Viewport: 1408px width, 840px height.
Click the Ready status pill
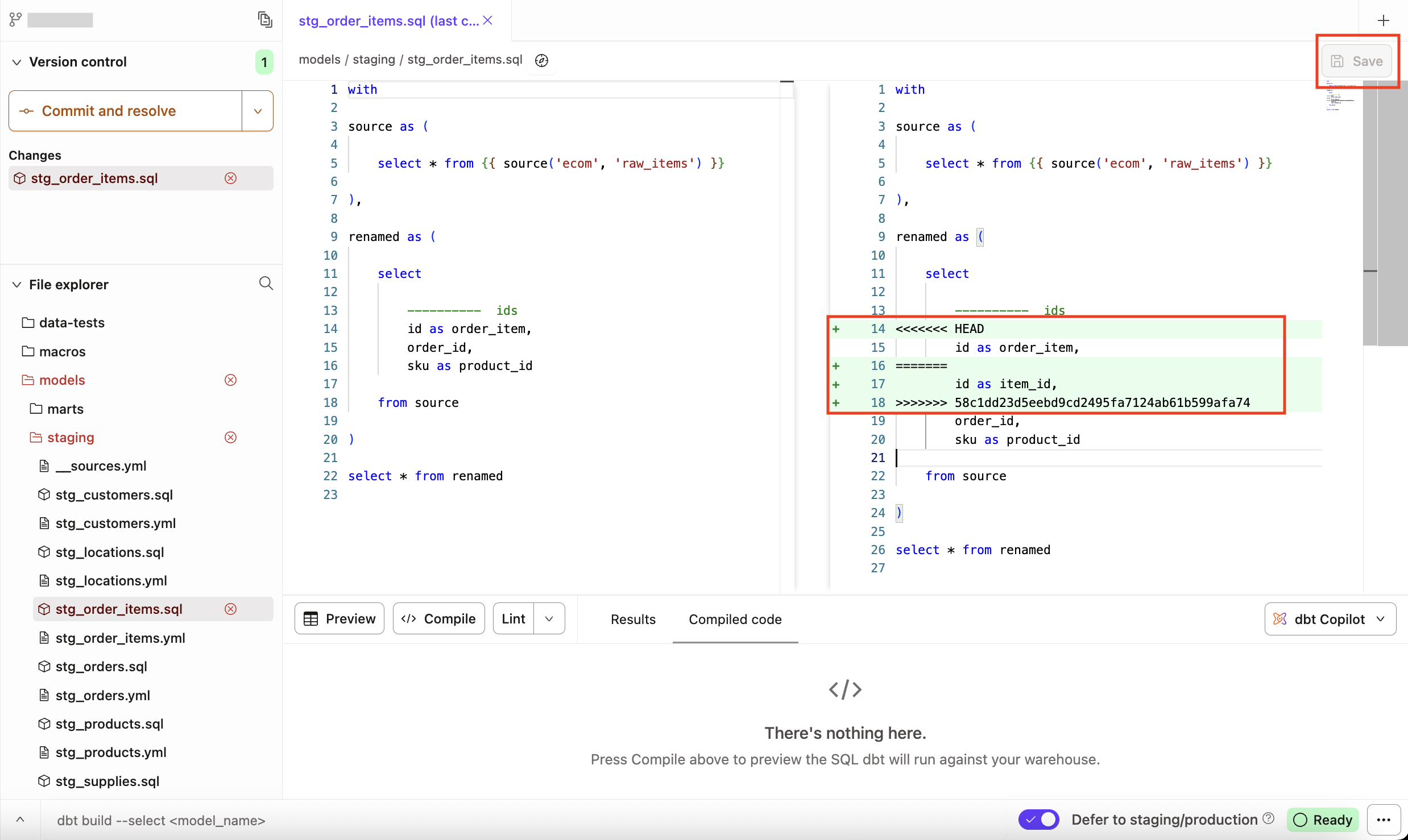(1323, 820)
